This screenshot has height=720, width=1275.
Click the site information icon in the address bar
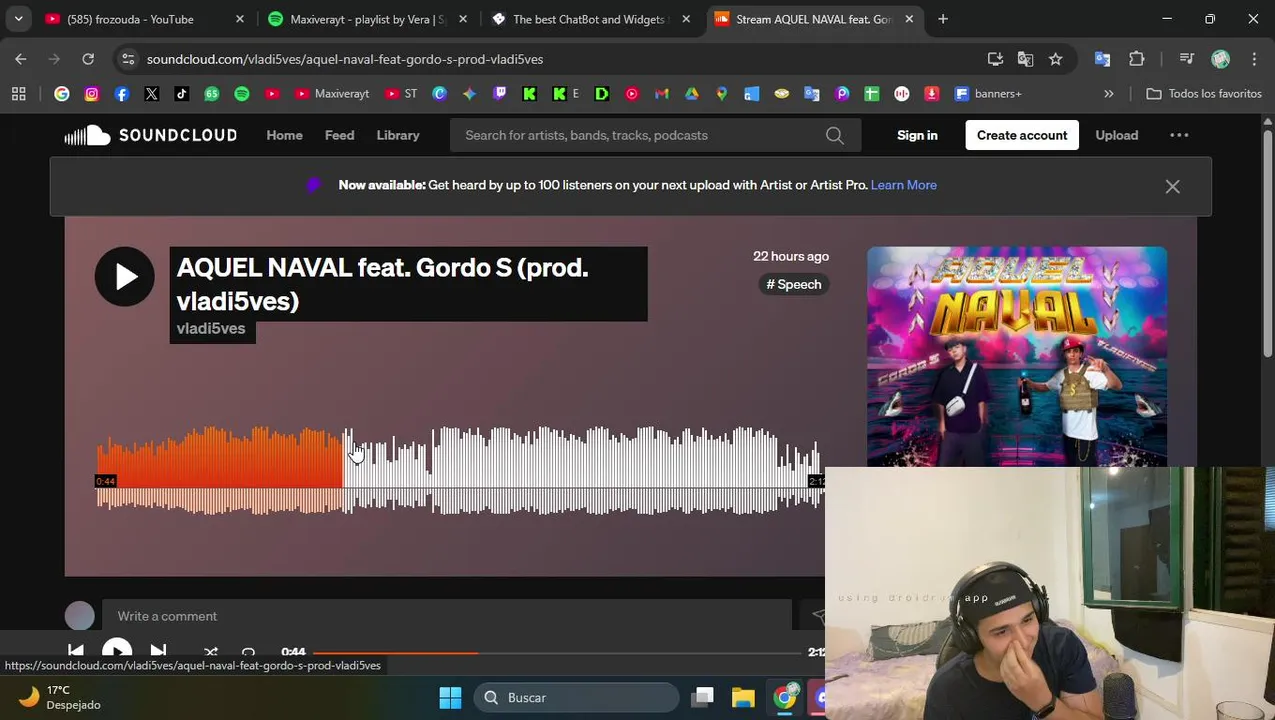coord(128,59)
